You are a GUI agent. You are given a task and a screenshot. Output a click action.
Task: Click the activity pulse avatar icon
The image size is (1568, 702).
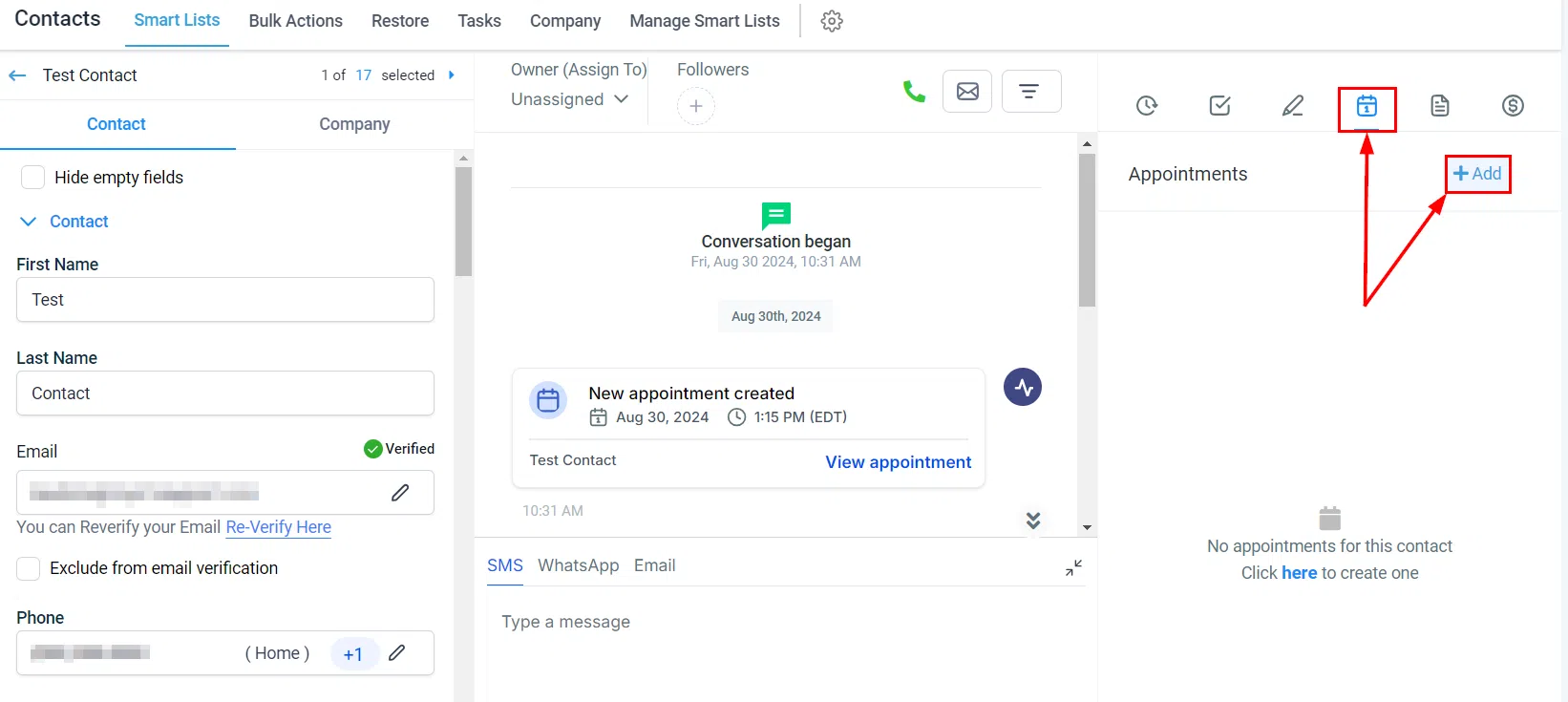click(x=1023, y=387)
